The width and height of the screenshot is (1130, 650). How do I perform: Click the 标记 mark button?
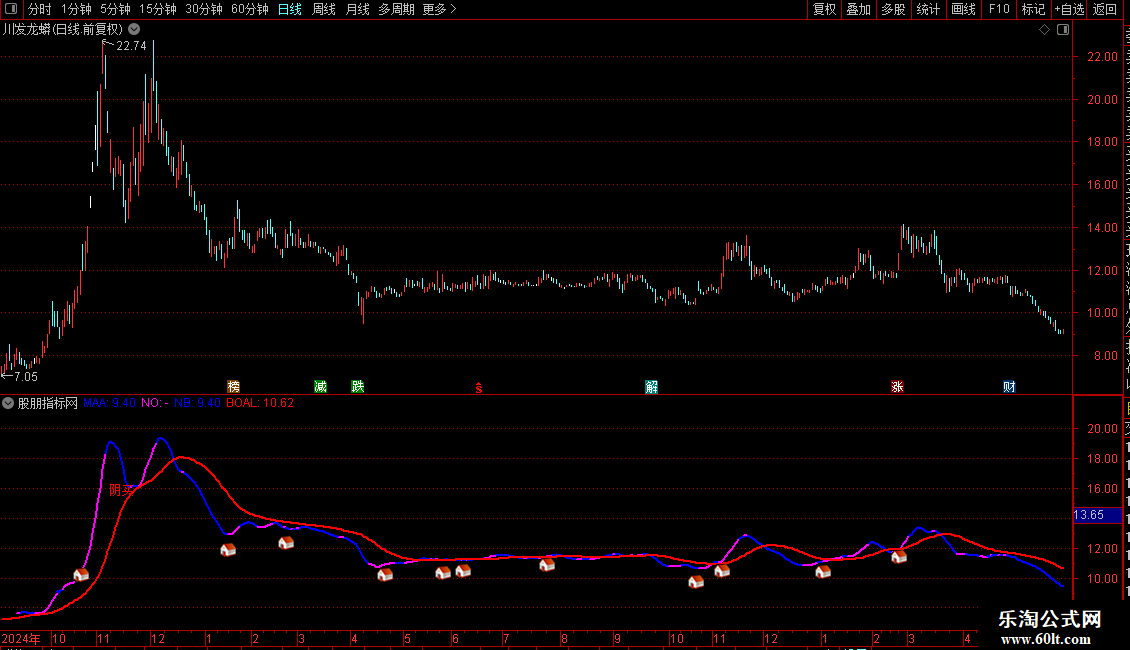[x=1033, y=9]
